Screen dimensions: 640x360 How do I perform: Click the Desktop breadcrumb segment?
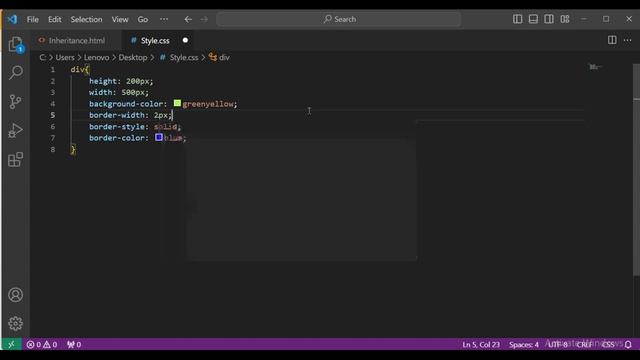coord(133,58)
